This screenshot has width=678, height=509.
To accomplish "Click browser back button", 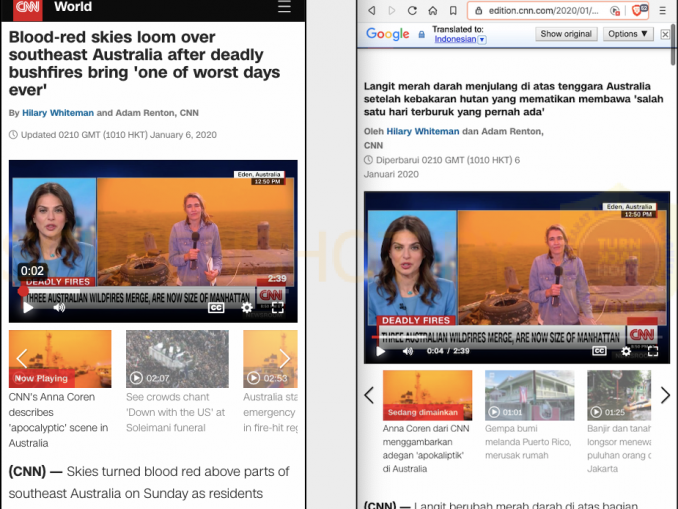I will coord(371,10).
